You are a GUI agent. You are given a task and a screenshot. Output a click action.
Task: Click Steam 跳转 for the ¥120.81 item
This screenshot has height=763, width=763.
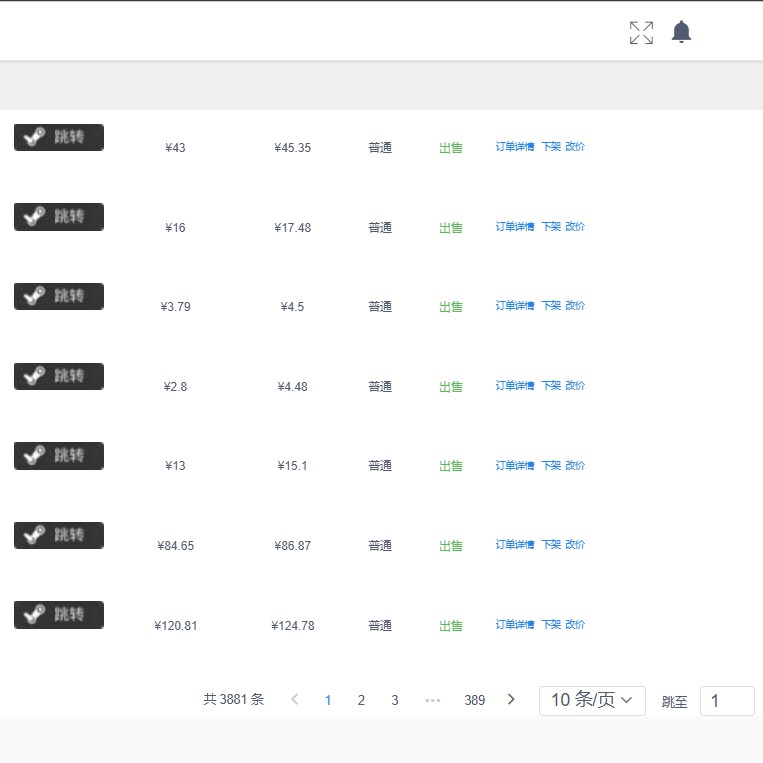point(59,614)
